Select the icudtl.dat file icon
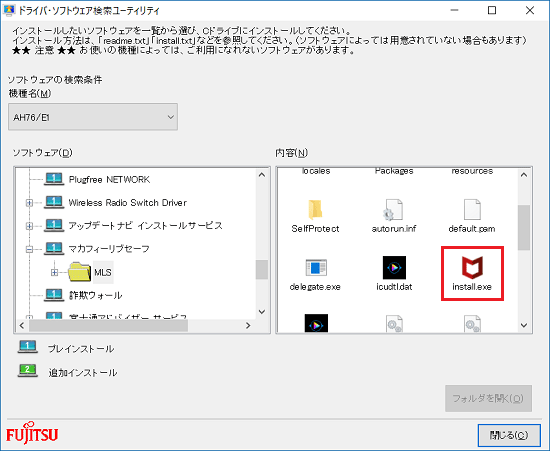 tap(394, 268)
